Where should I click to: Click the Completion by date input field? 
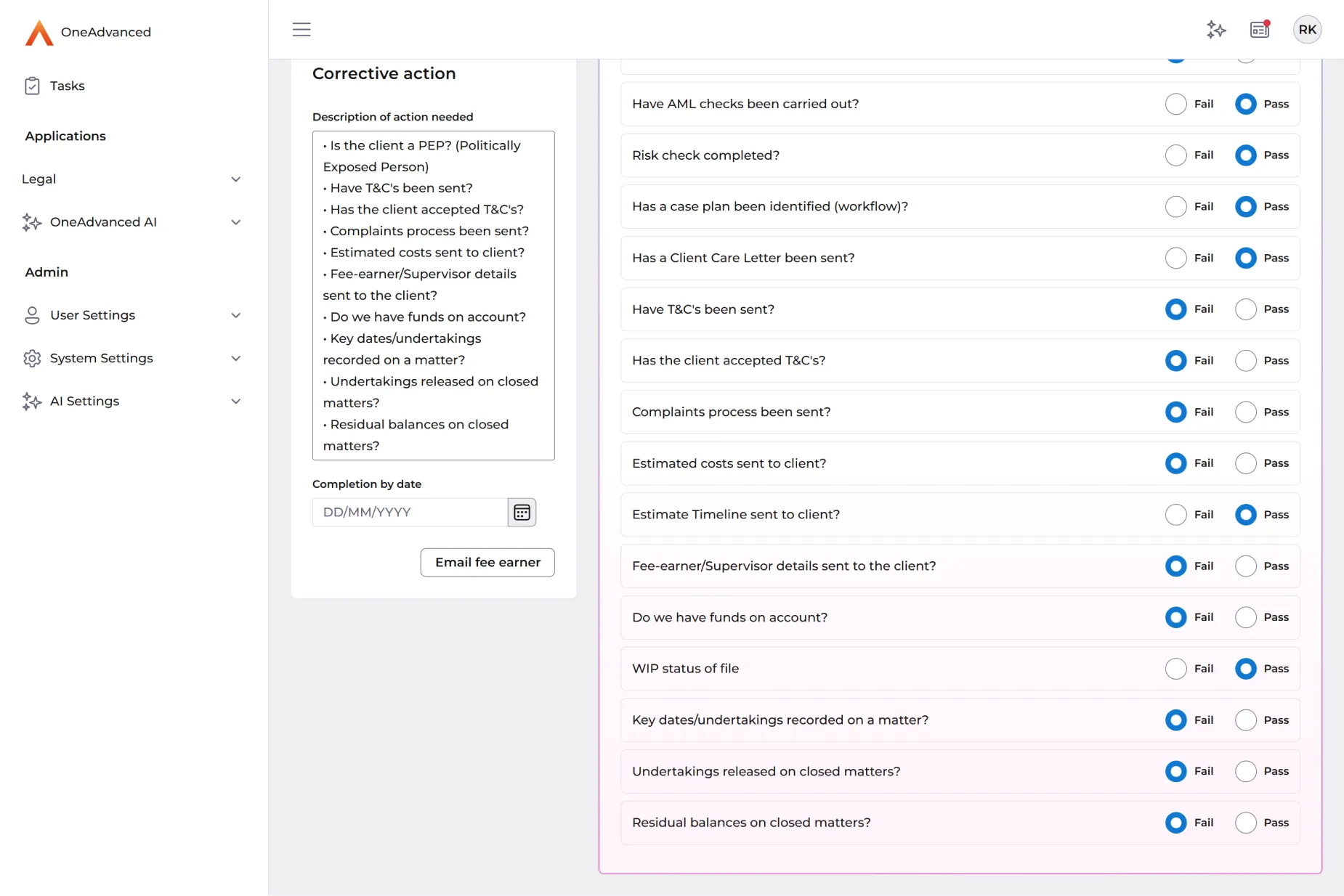[x=410, y=513]
